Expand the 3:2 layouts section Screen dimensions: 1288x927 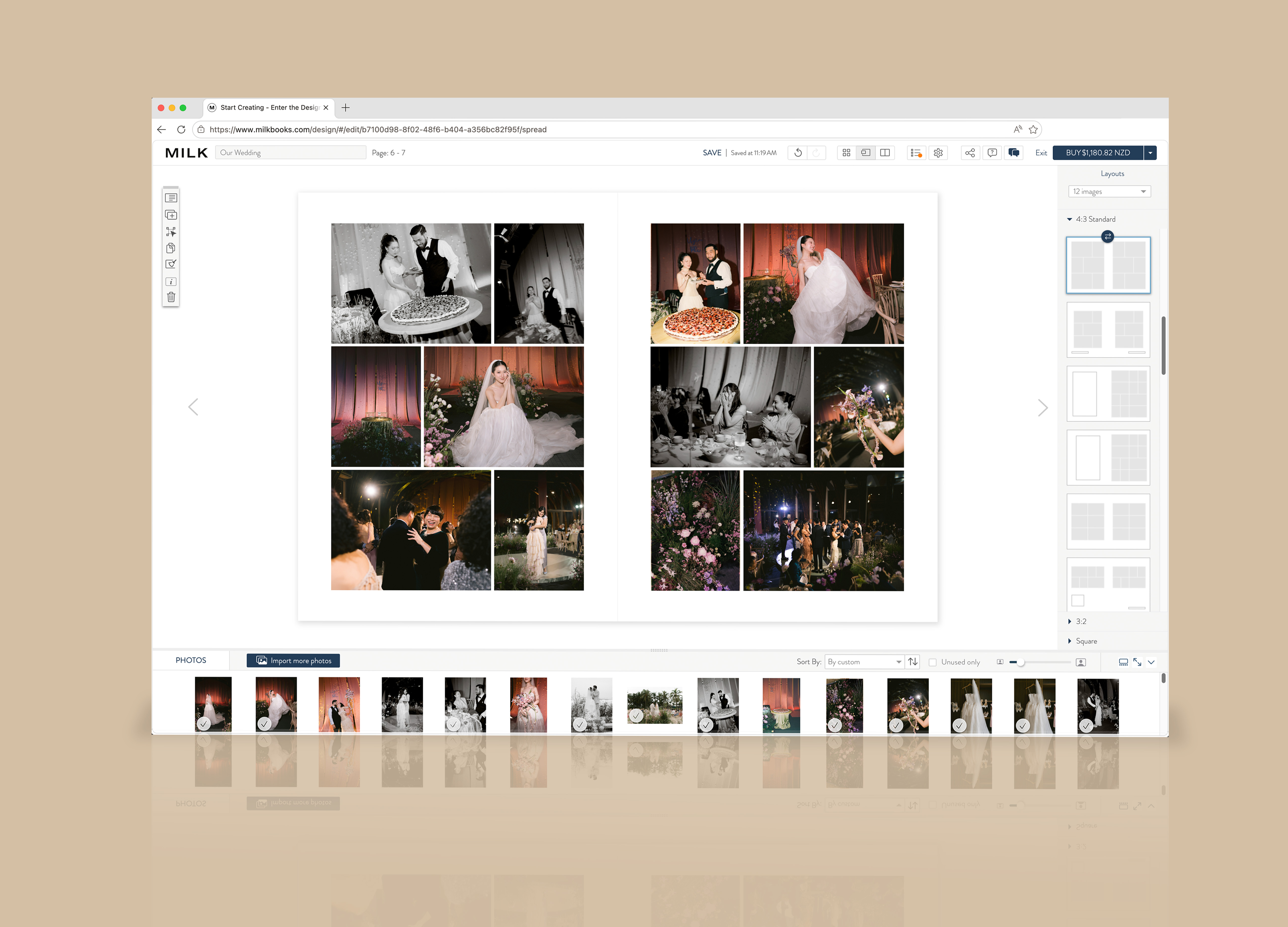point(1070,622)
